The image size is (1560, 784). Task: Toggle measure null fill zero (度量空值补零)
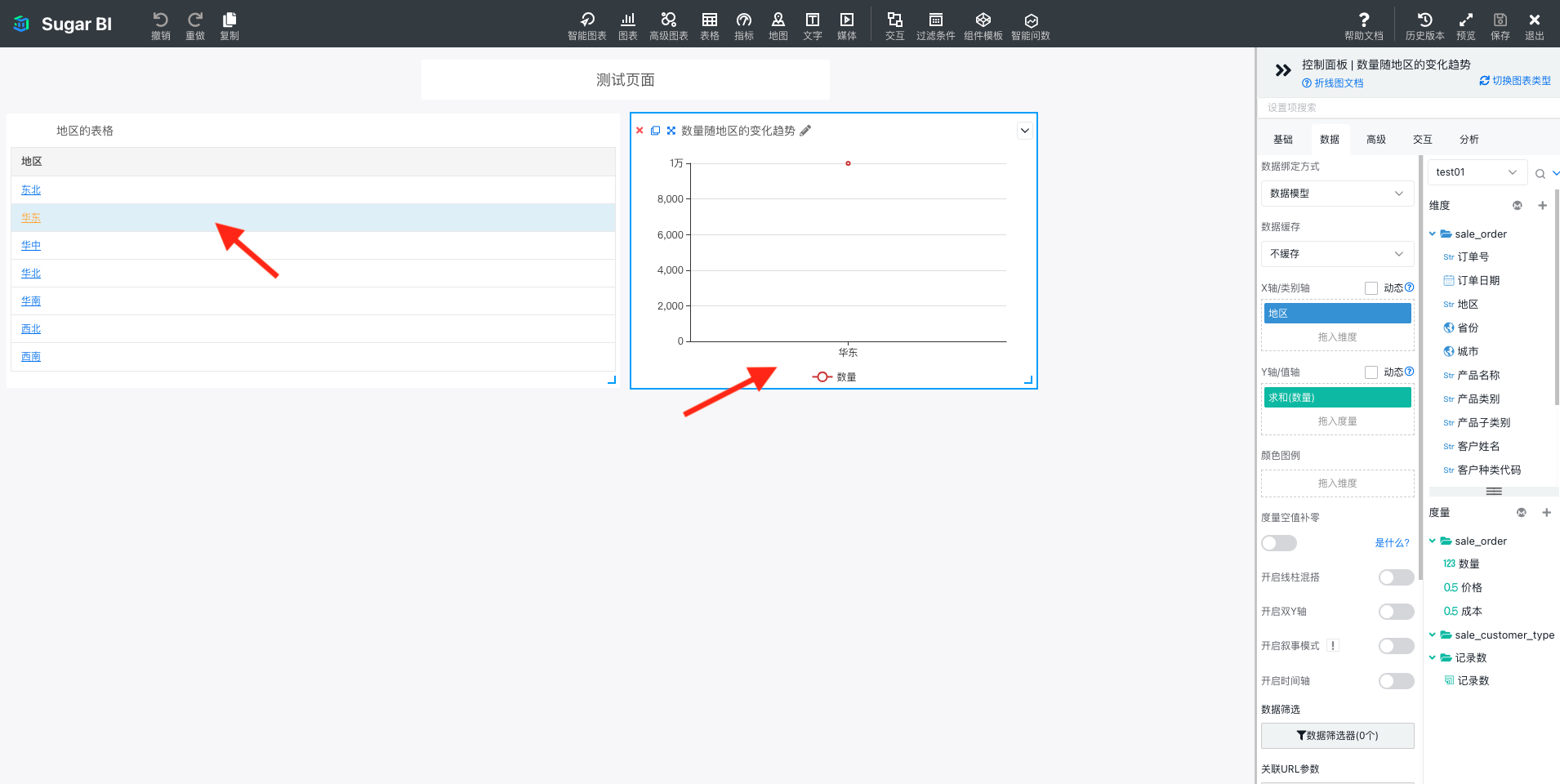[1279, 543]
